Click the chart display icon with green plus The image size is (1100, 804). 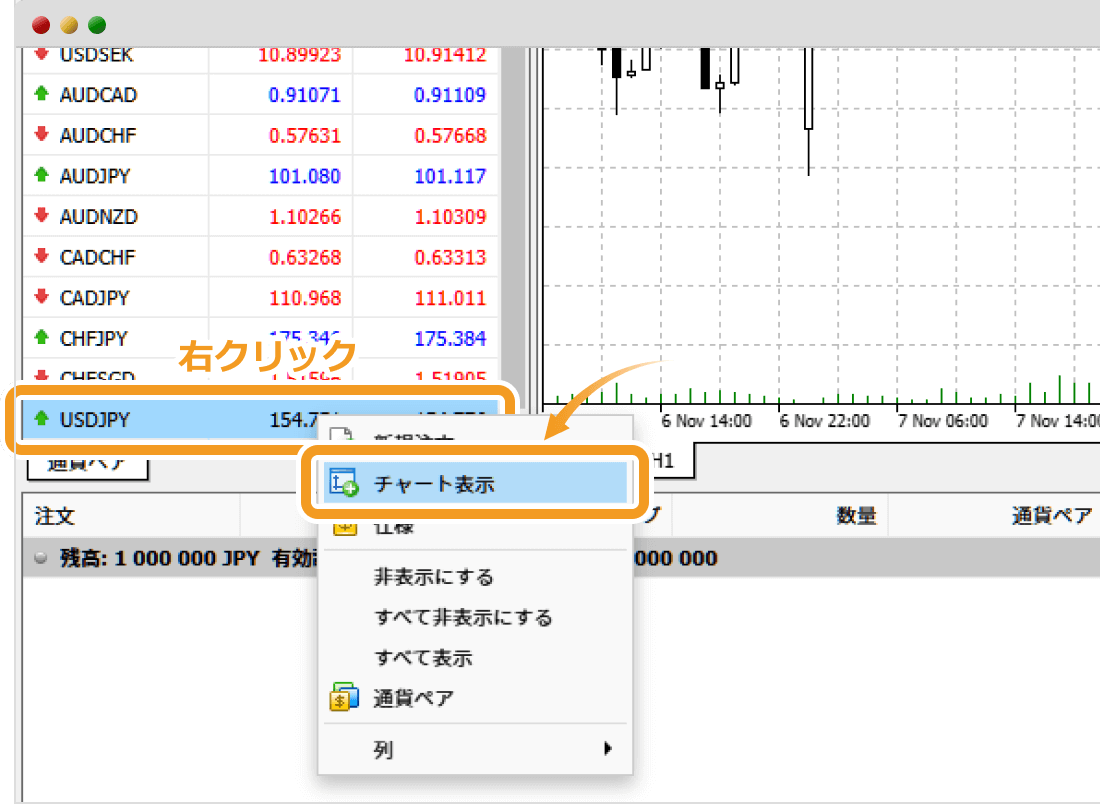coord(344,483)
